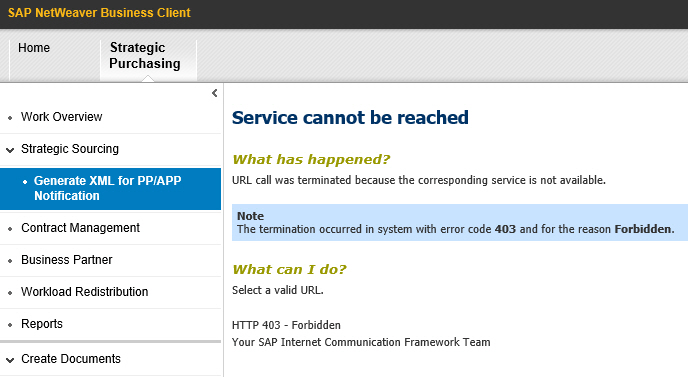
Task: Open Reports navigation item
Action: click(42, 324)
